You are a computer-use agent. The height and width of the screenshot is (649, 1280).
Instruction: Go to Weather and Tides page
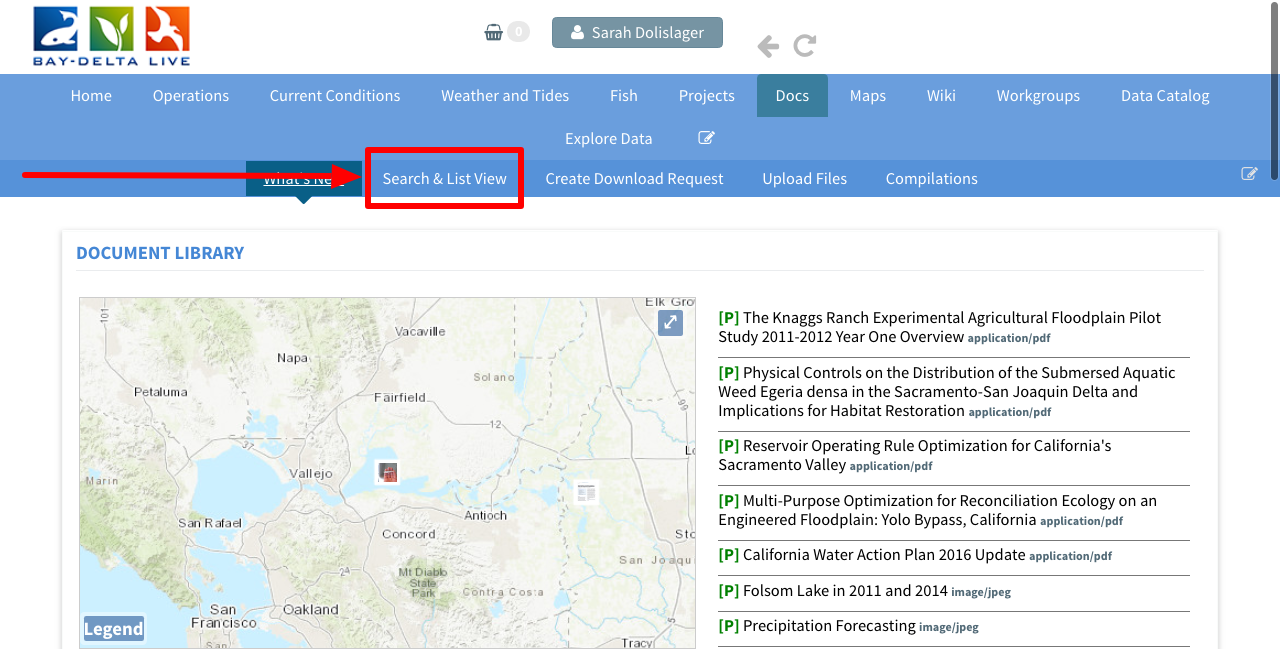tap(505, 96)
